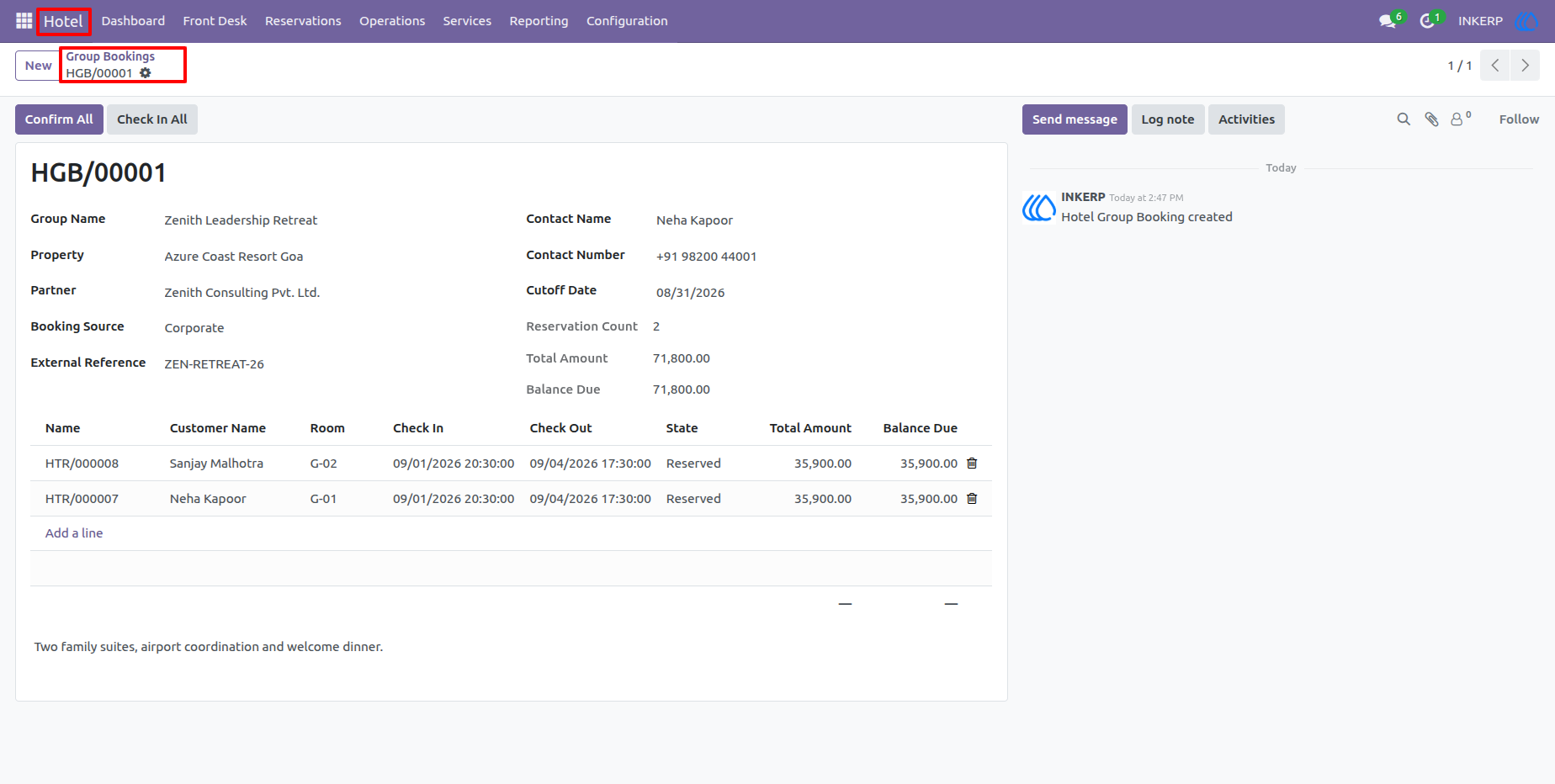
Task: Click the Hotel app title
Action: tap(63, 21)
